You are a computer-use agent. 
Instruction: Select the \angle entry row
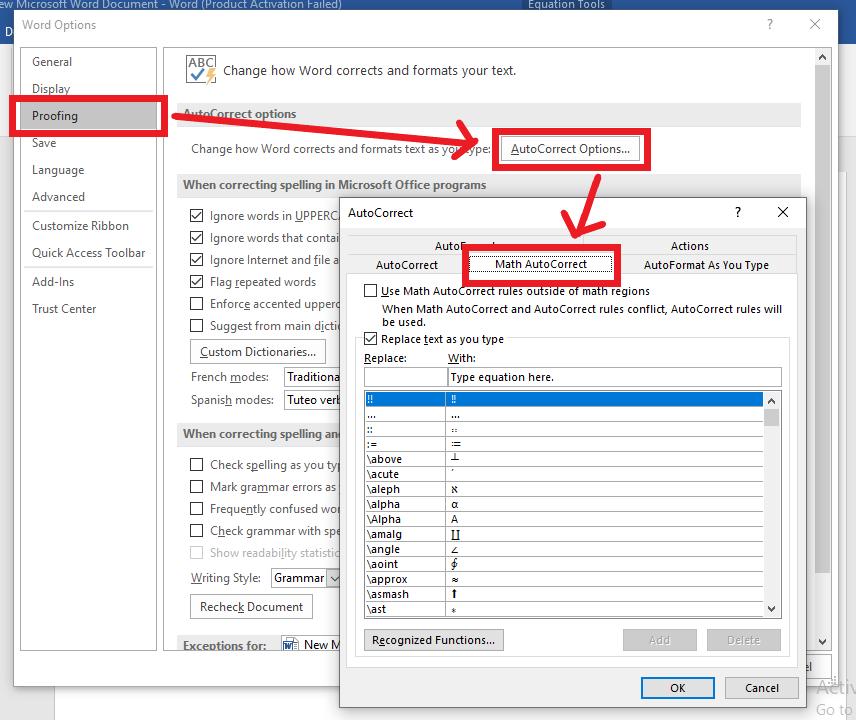coord(564,549)
